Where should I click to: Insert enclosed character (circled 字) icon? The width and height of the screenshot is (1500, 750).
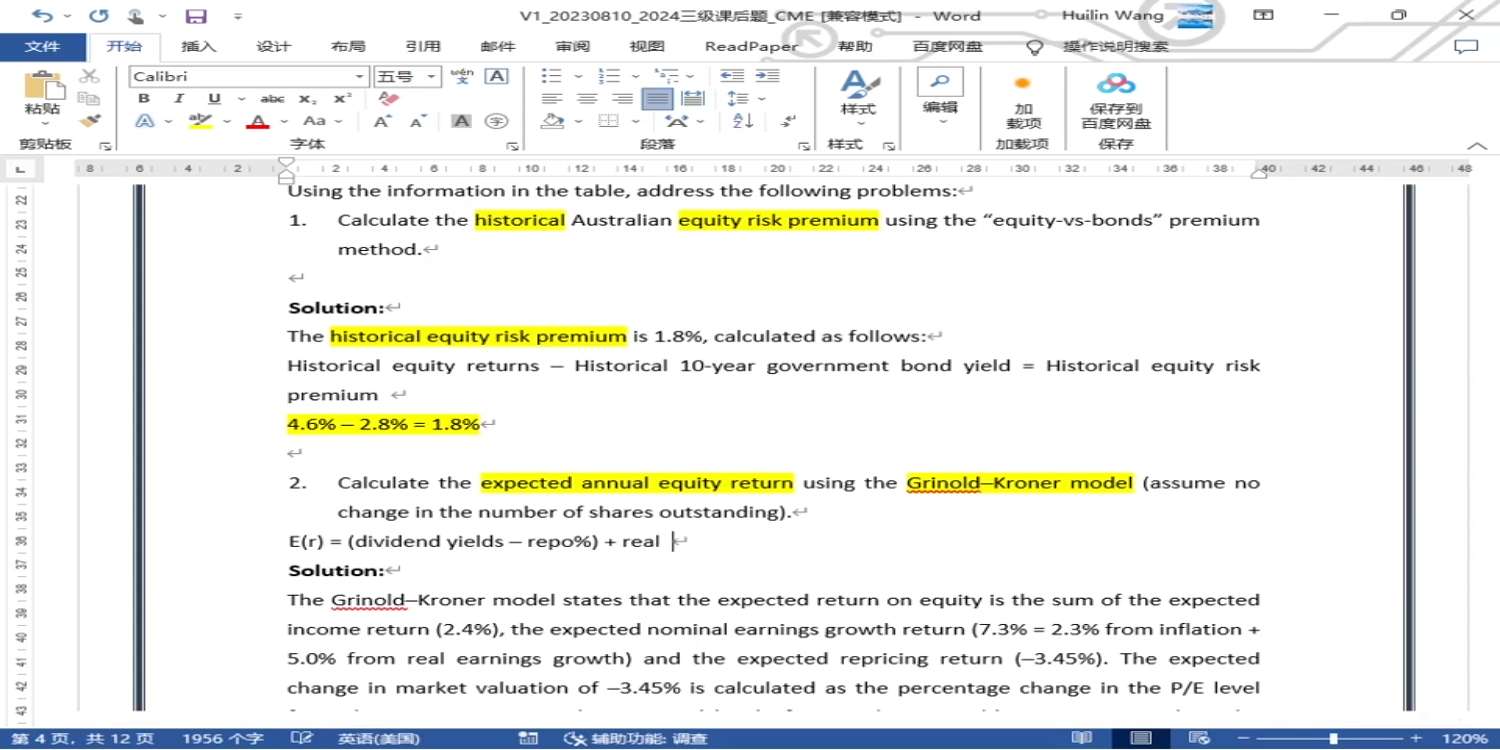click(496, 121)
